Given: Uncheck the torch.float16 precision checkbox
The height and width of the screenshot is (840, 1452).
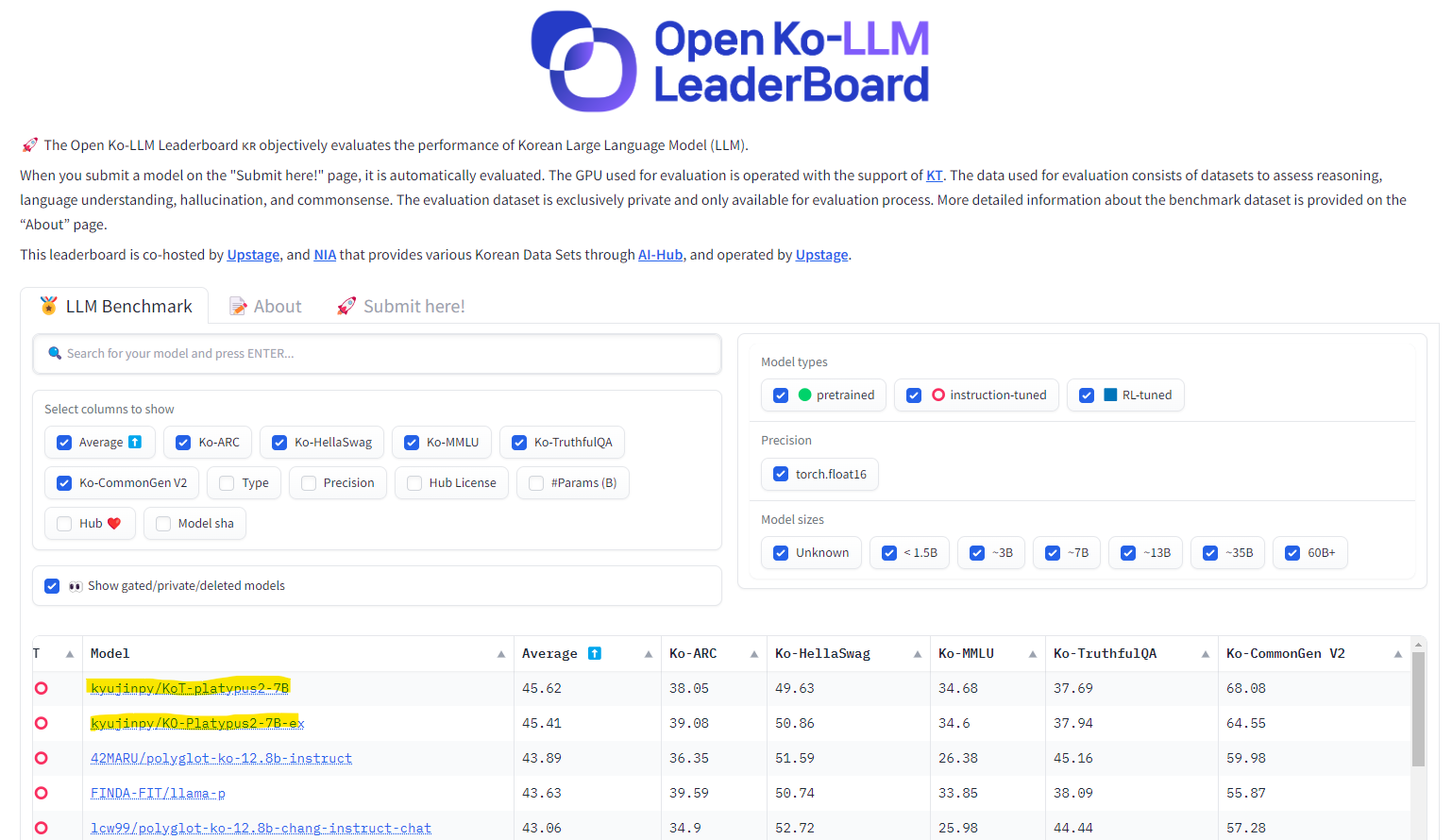Looking at the screenshot, I should [781, 474].
